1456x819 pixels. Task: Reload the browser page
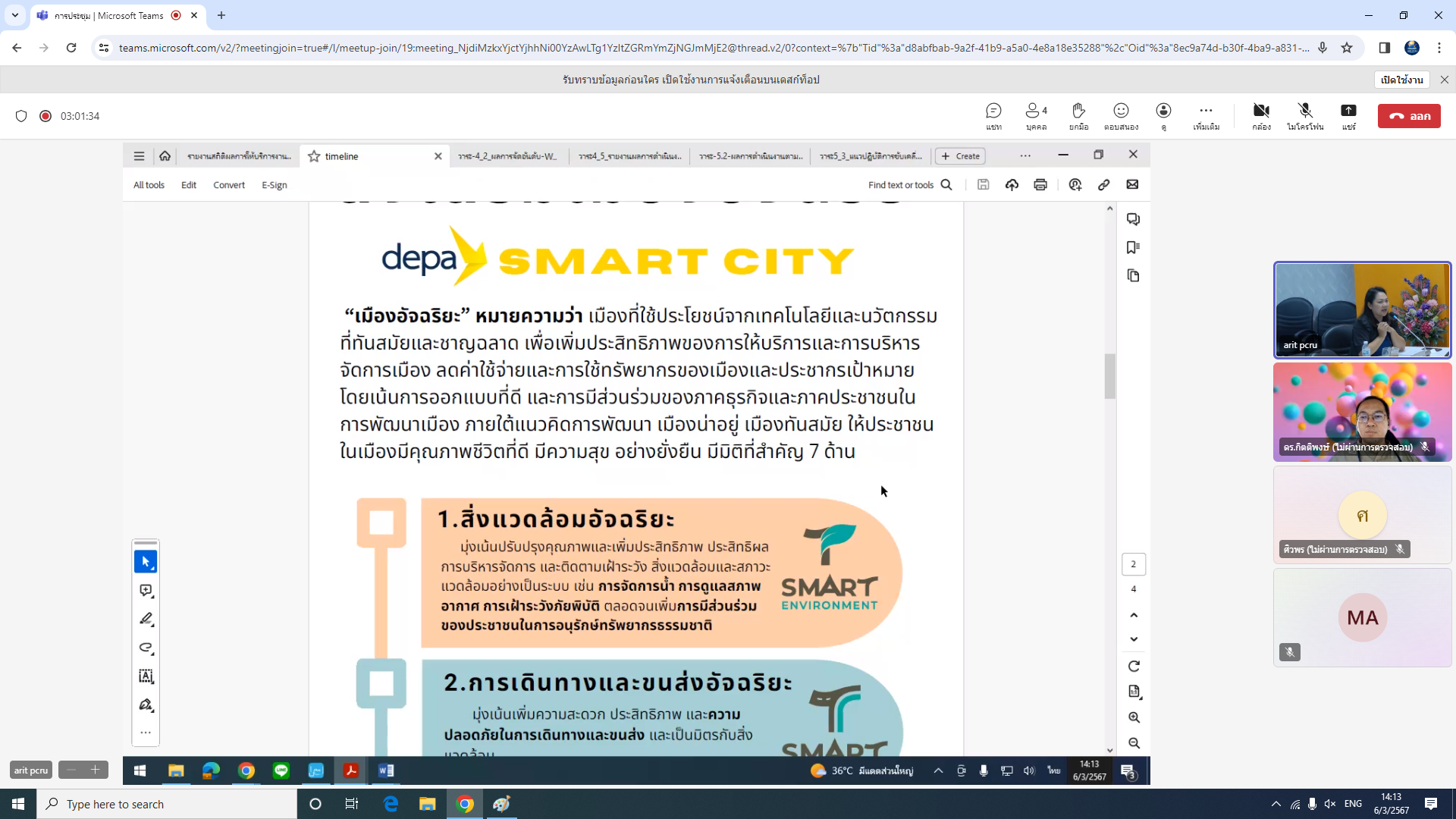click(71, 48)
